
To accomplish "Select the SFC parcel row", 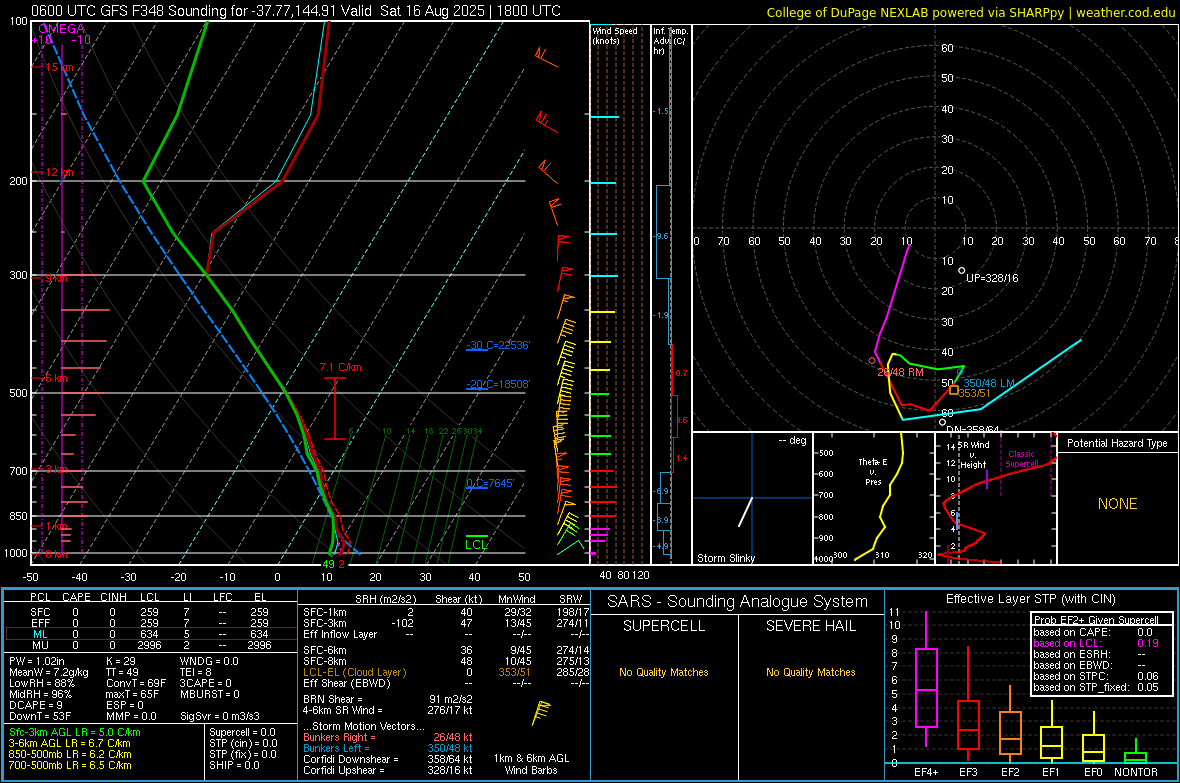I will [151, 612].
